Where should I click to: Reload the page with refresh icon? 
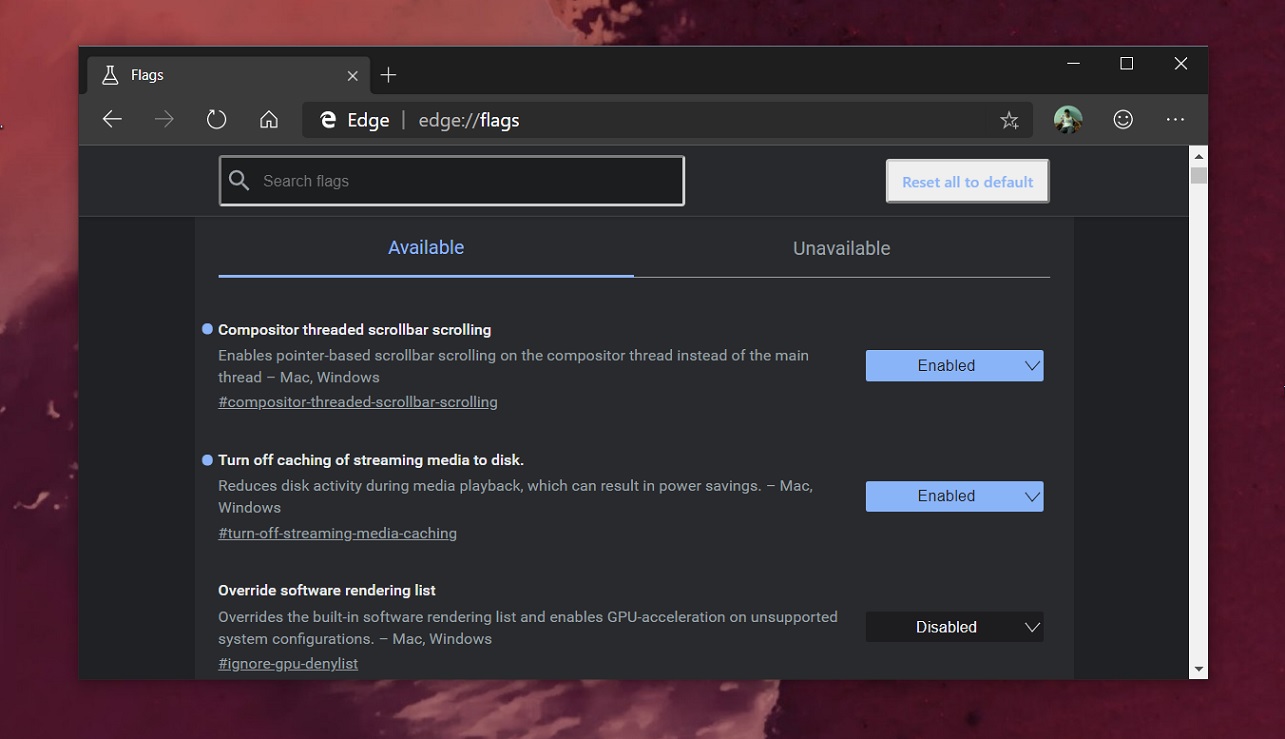[x=216, y=120]
